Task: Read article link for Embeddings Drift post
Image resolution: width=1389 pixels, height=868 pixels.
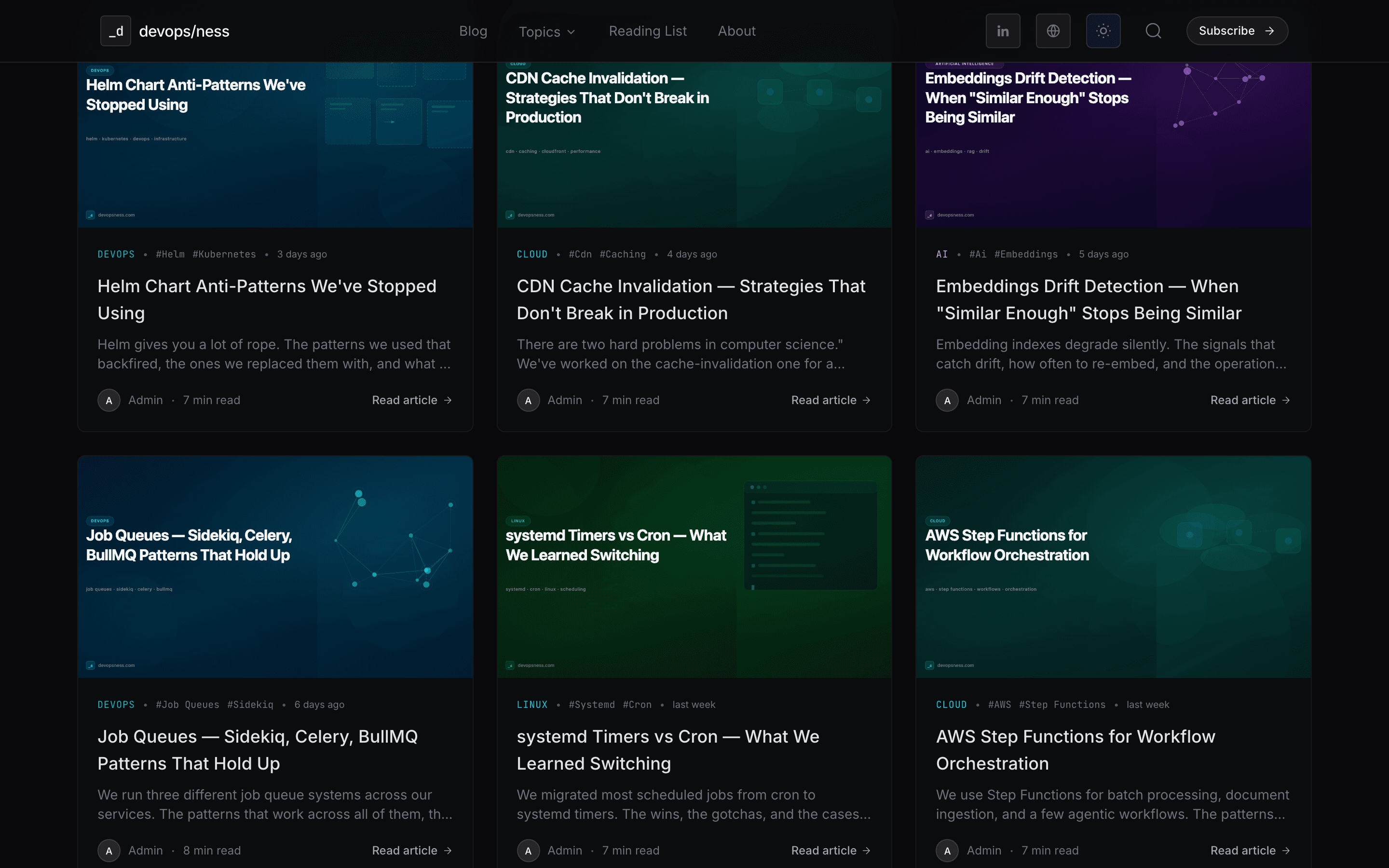Action: 1250,400
